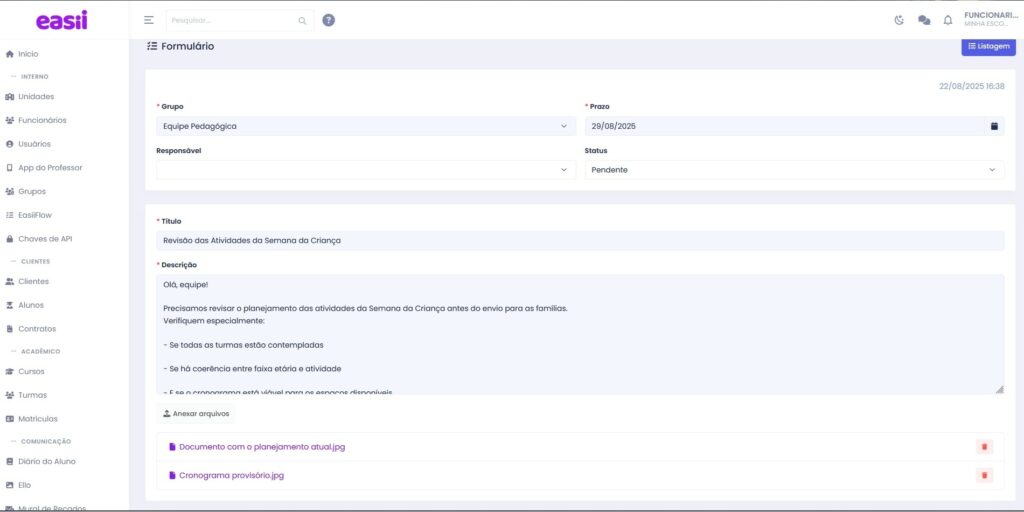Screen dimensions: 1024x512
Task: Click Anexar arquivos button
Action: coord(196,413)
